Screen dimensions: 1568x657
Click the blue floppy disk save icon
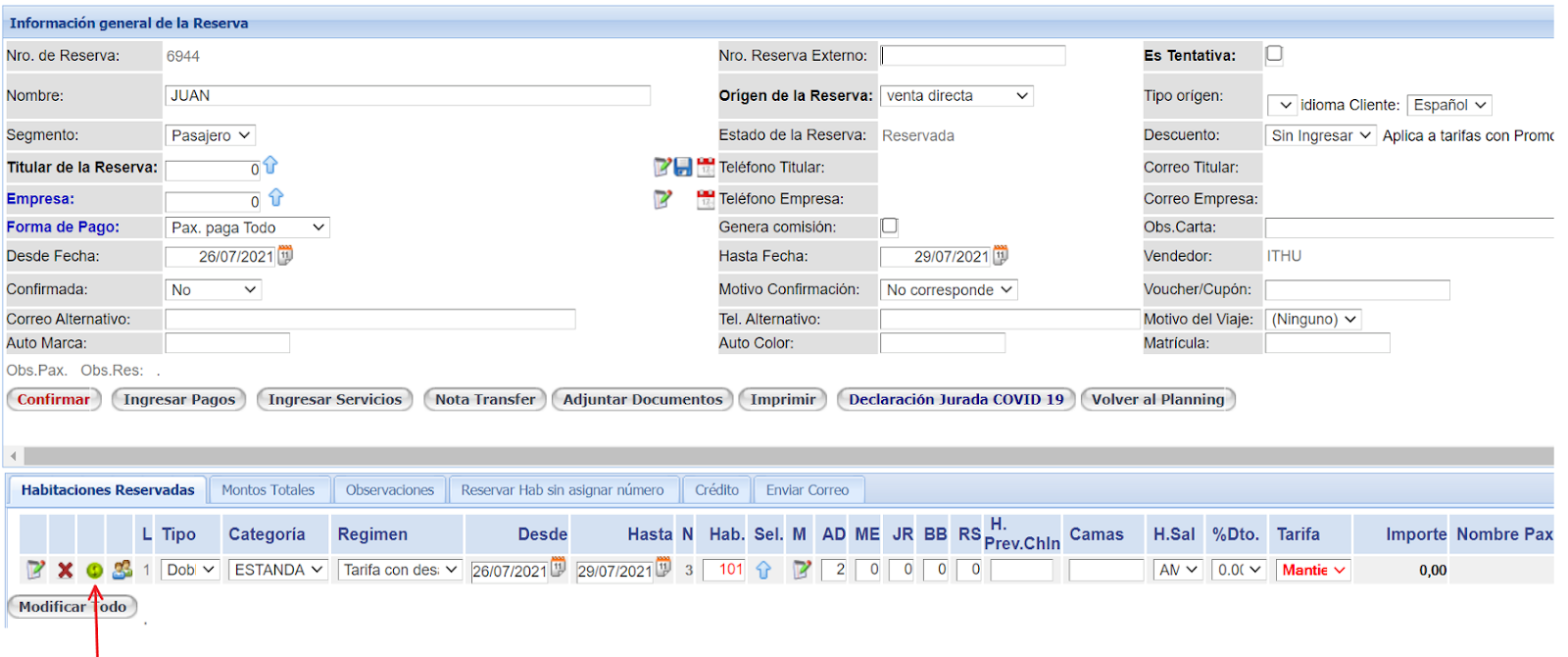coord(683,168)
